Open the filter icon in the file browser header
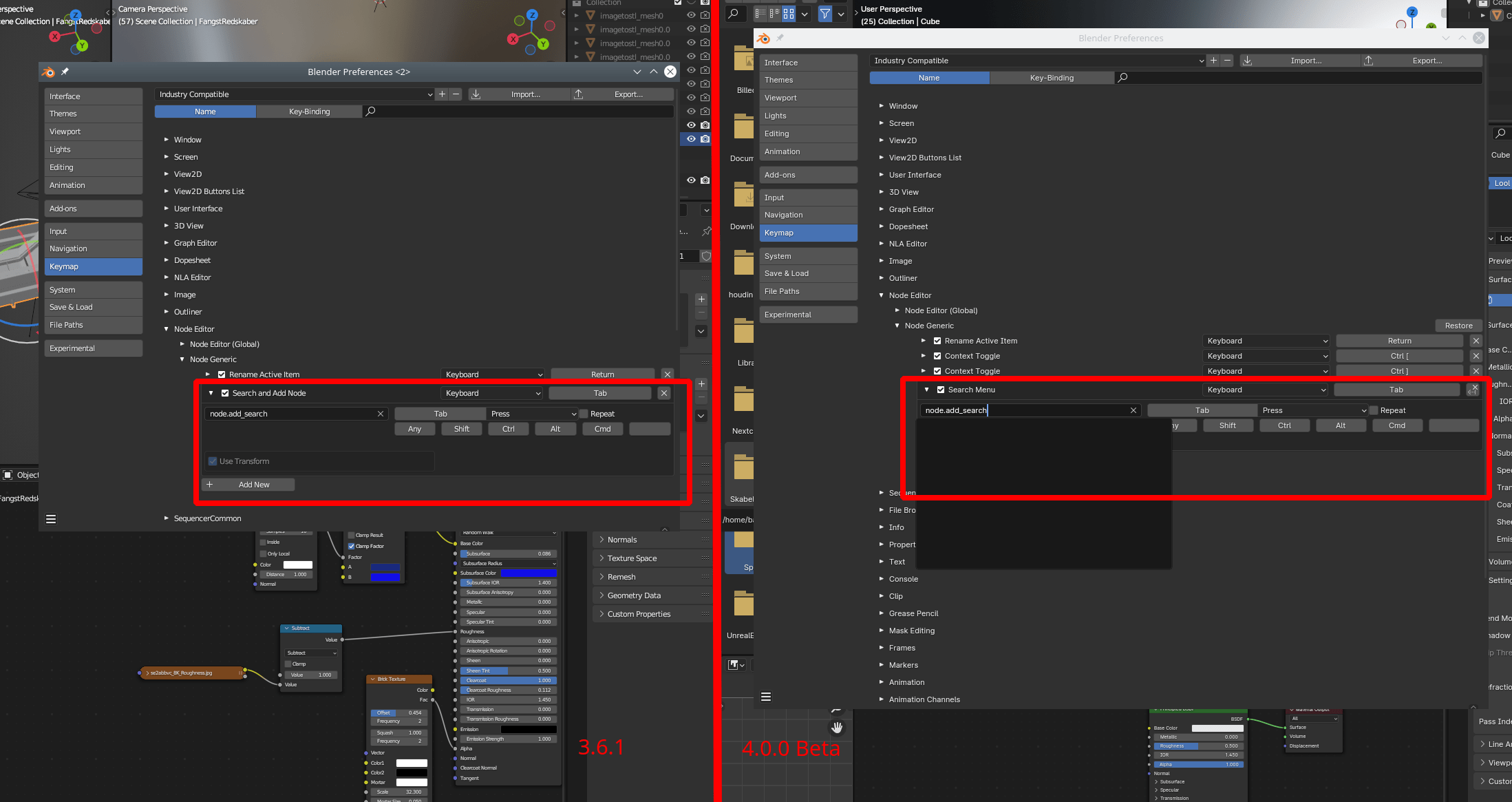The image size is (1512, 802). coord(825,13)
